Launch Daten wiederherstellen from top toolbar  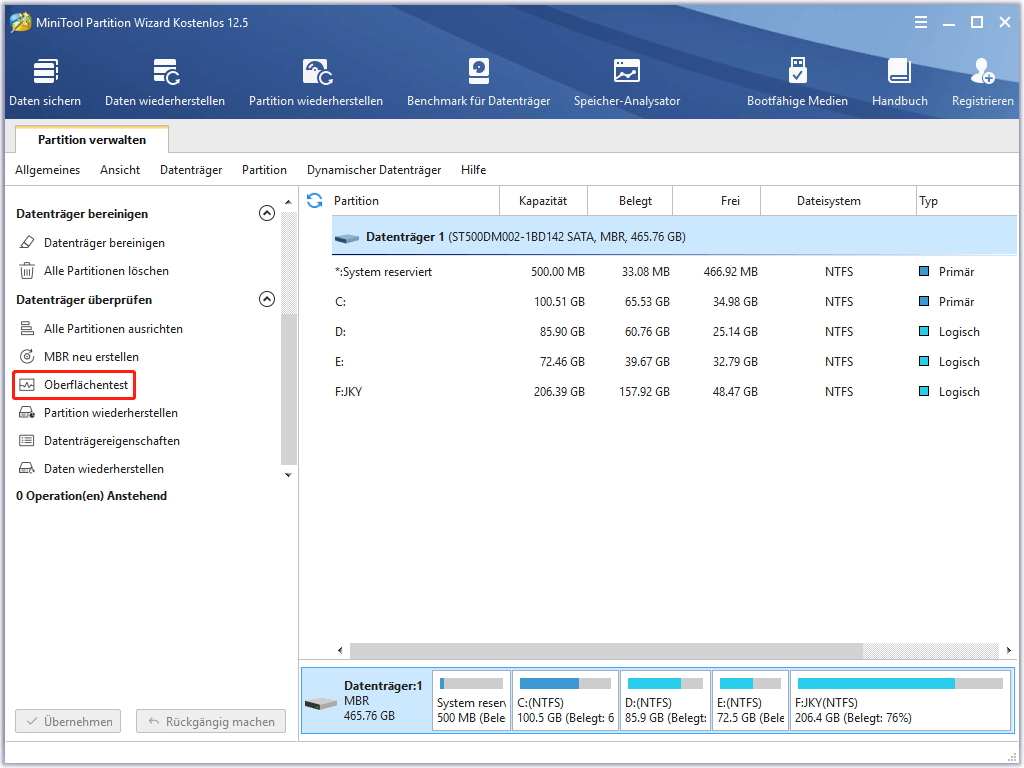165,82
